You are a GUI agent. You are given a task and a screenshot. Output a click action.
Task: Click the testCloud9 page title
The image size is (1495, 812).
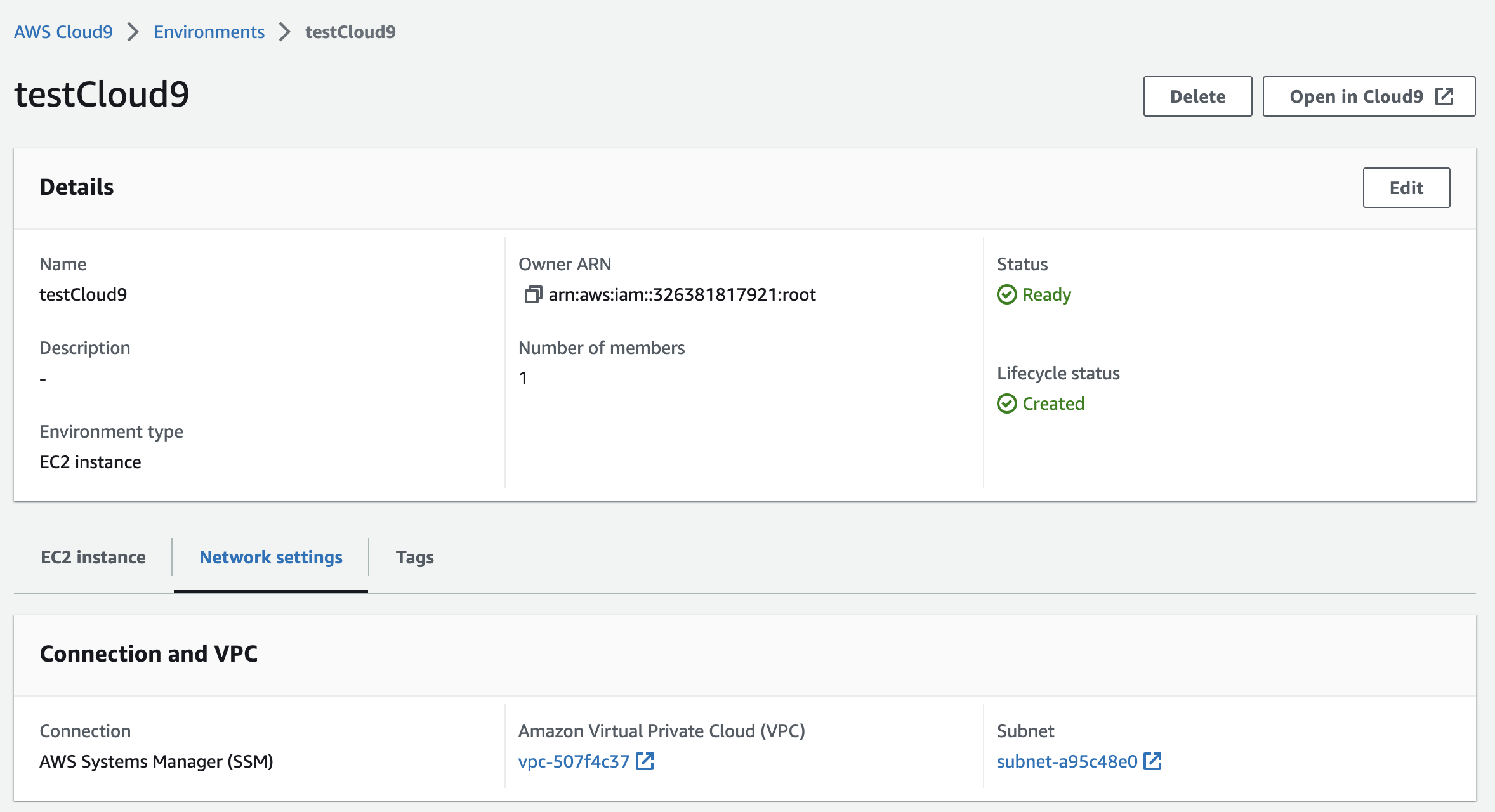click(102, 94)
